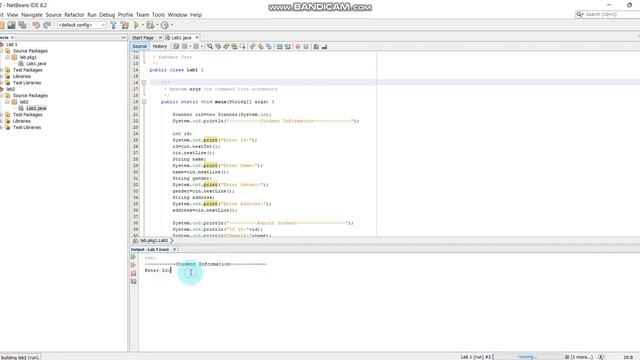Screen dimensions: 640x360
Task: Click the Profile Project clock icon
Action: pyautogui.click(x=164, y=25)
